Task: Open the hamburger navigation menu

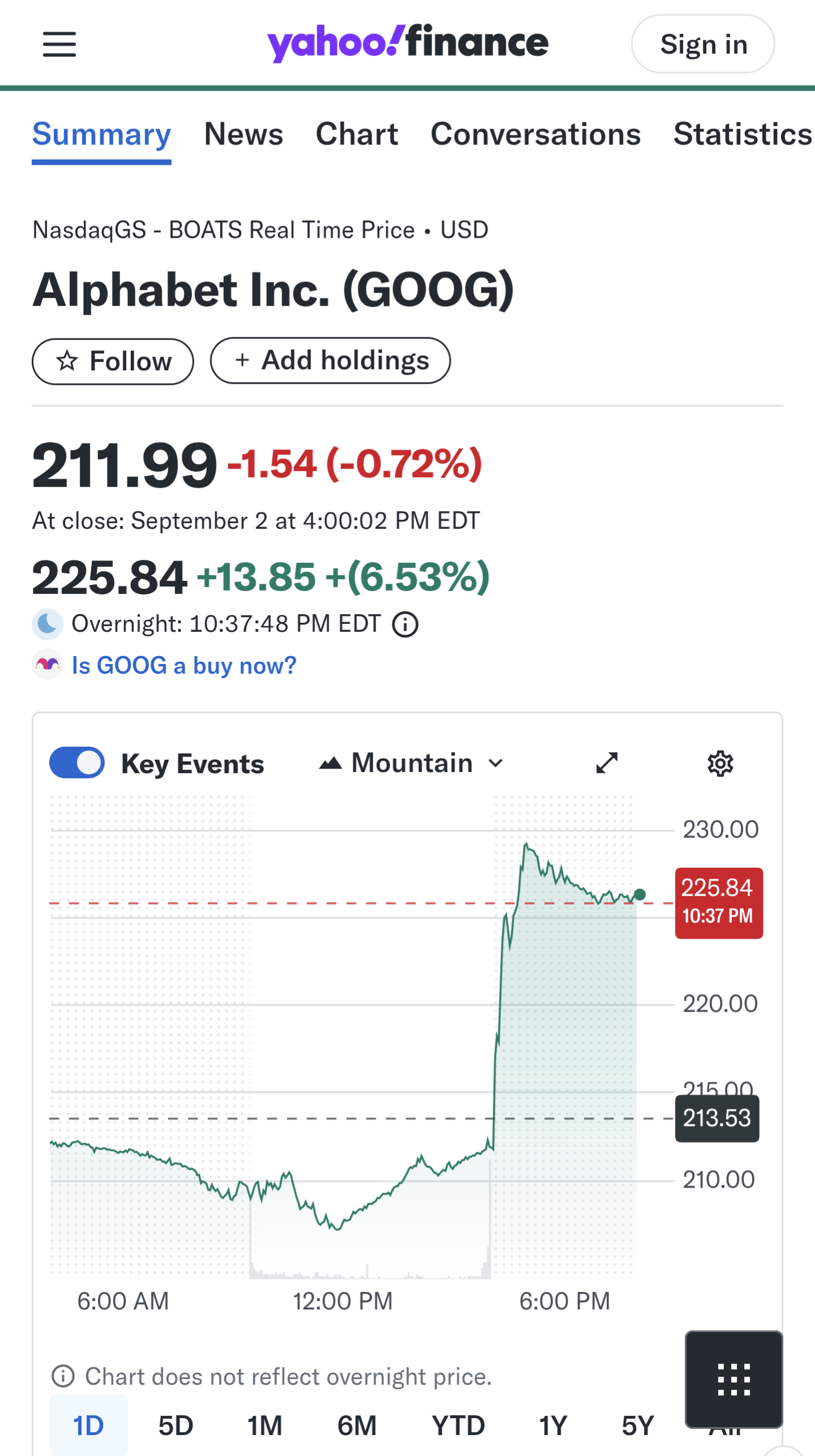Action: click(59, 44)
